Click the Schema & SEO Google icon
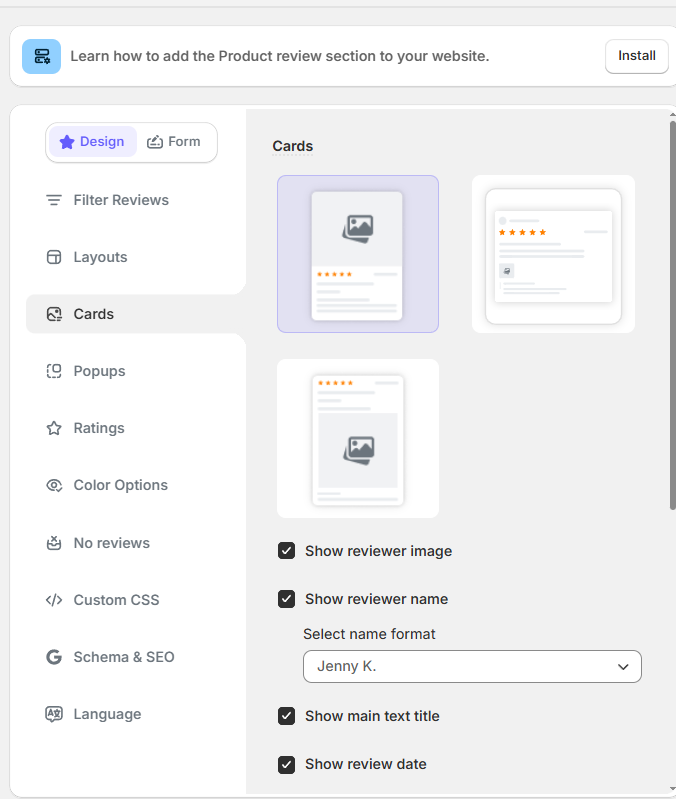 coord(54,657)
